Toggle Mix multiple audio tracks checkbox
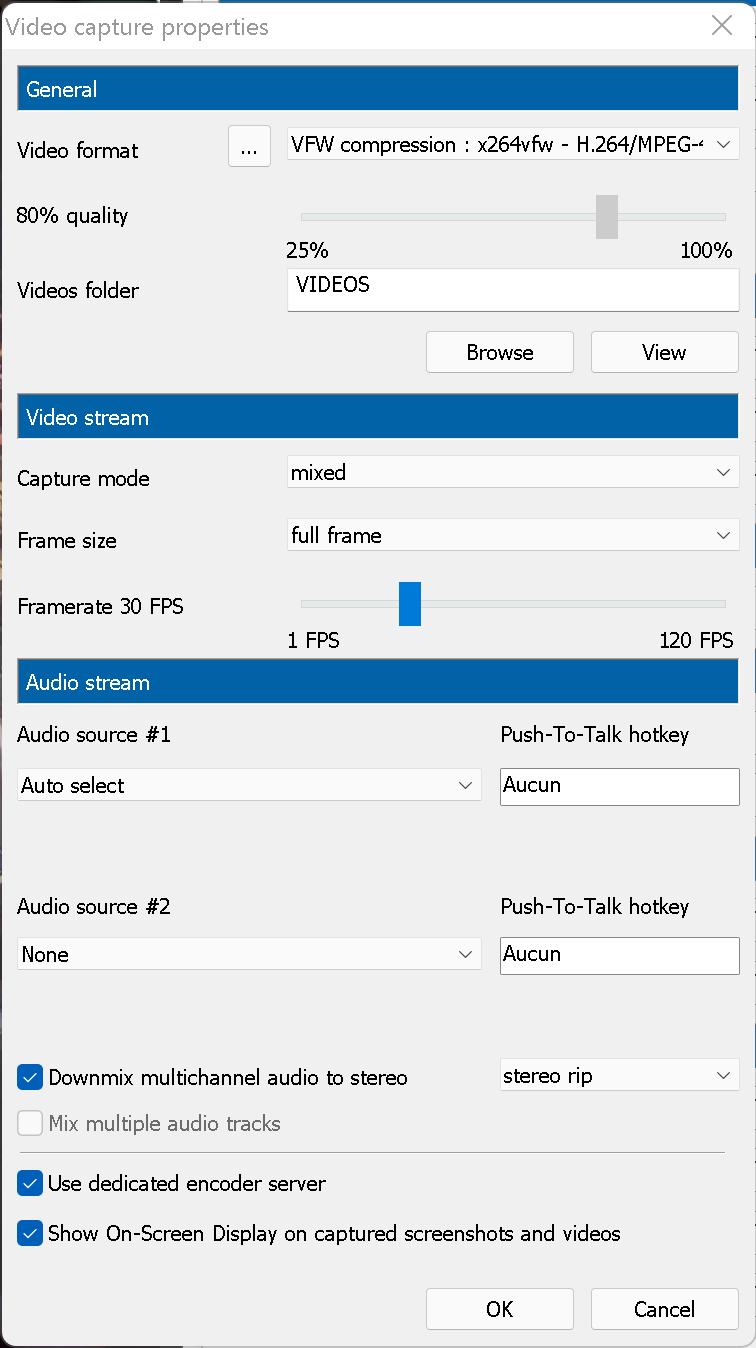 [31, 1124]
